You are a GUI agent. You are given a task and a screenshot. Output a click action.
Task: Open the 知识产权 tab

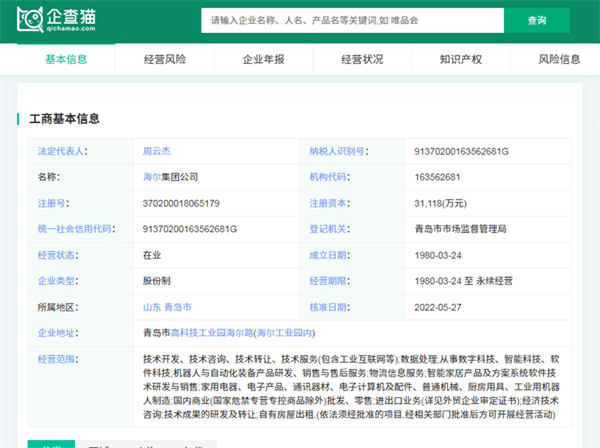461,59
